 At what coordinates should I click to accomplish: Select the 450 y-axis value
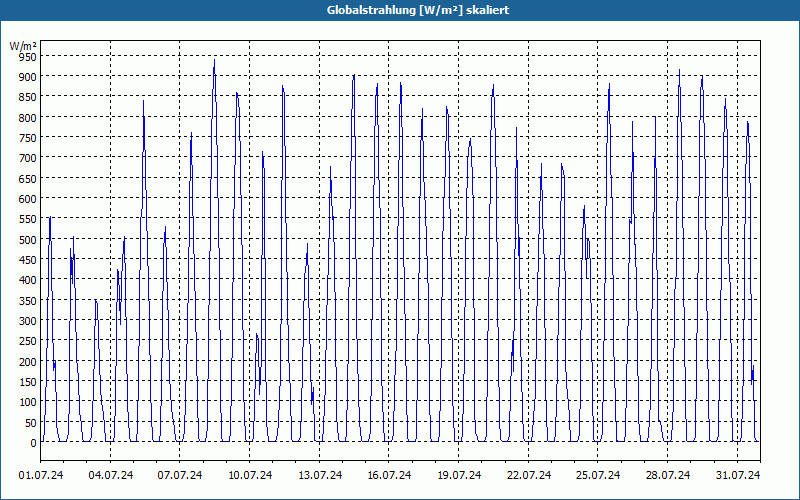(x=28, y=260)
